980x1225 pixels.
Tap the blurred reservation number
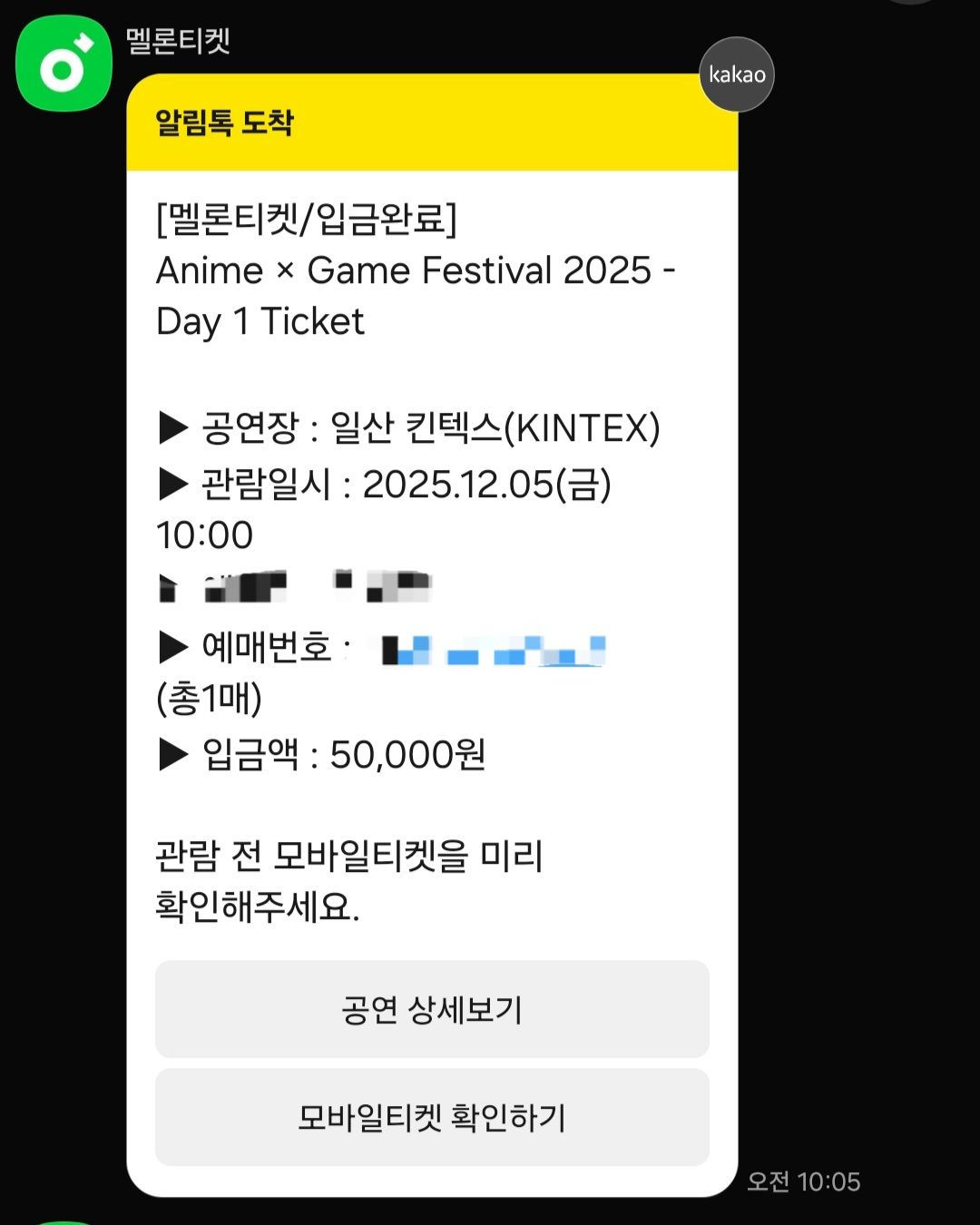click(x=493, y=650)
